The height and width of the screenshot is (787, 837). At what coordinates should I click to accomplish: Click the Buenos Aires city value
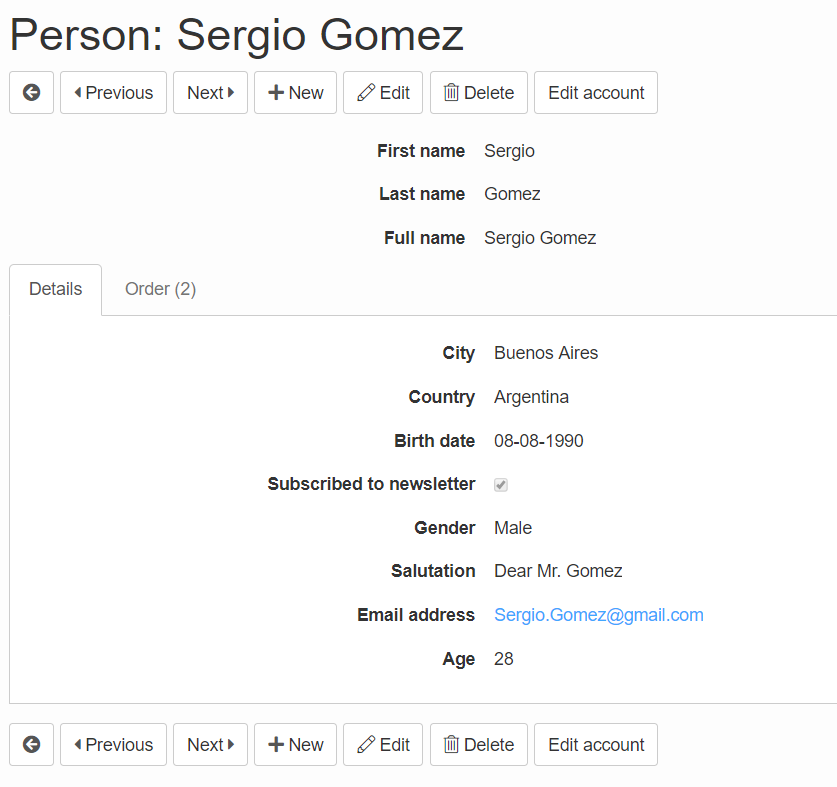click(546, 353)
